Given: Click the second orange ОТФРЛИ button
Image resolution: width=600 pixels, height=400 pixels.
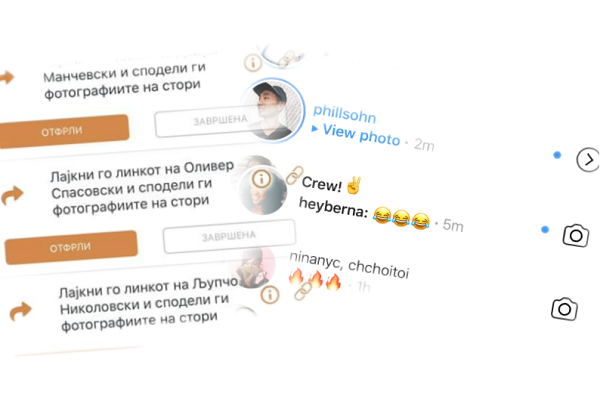Looking at the screenshot, I should tap(71, 247).
